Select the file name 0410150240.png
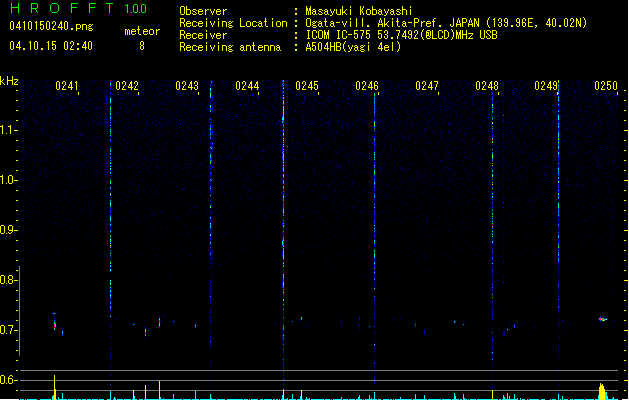This screenshot has width=629, height=400. (x=51, y=26)
